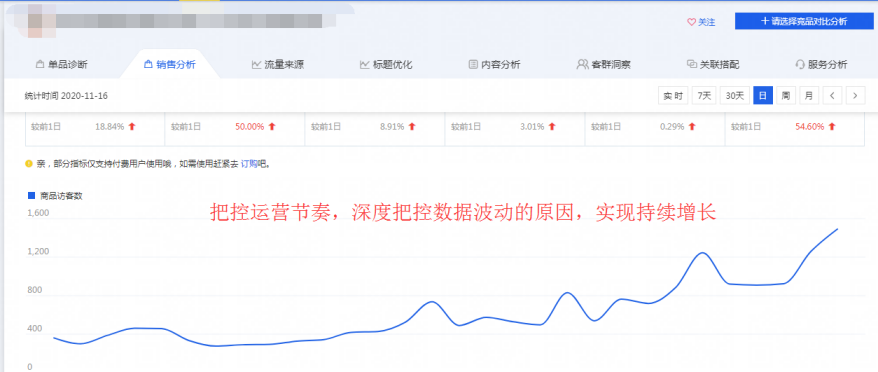Go to next date with right chevron
878x372 pixels.
[855, 96]
